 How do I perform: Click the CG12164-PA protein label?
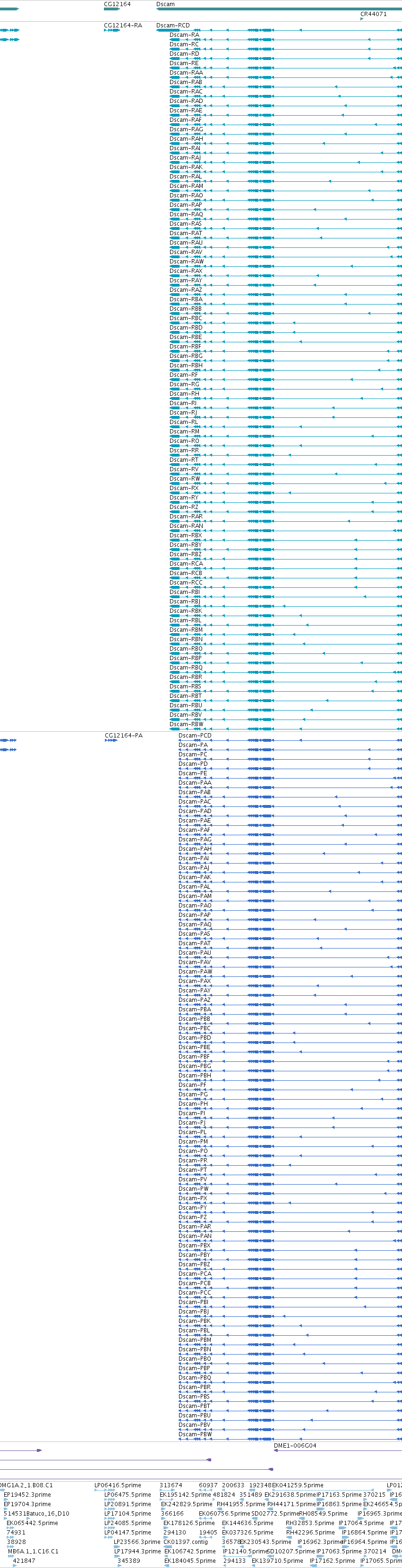pos(124,735)
